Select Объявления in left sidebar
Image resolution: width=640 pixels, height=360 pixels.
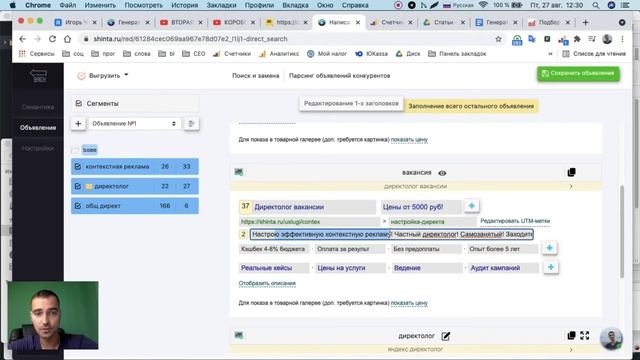[38, 128]
